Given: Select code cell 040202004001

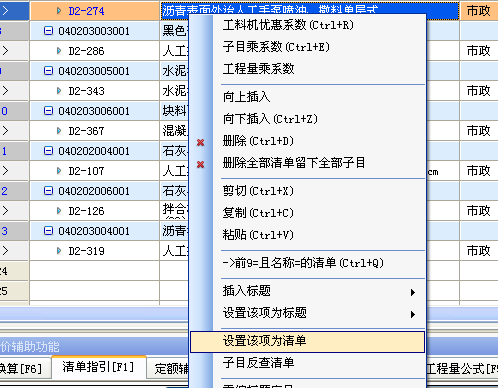Looking at the screenshot, I should point(94,151).
